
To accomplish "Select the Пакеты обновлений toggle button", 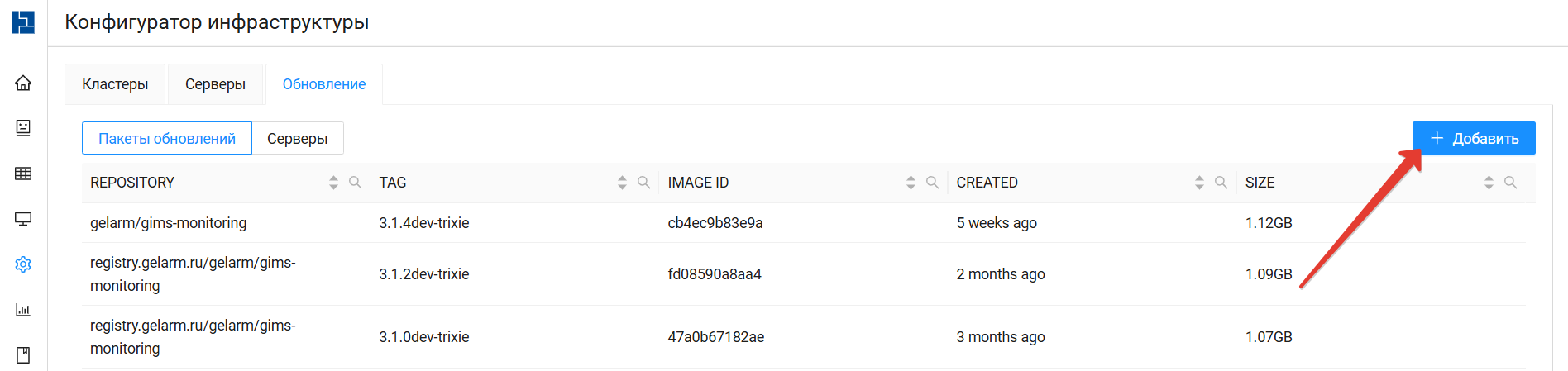I will click(167, 138).
